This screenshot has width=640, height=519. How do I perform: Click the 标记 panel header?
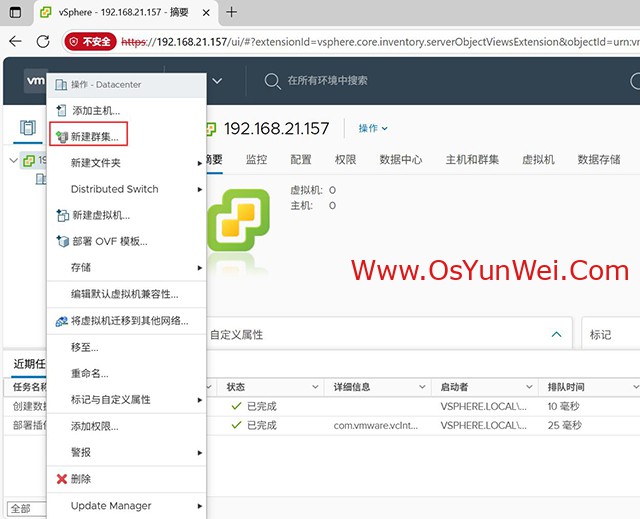600,335
